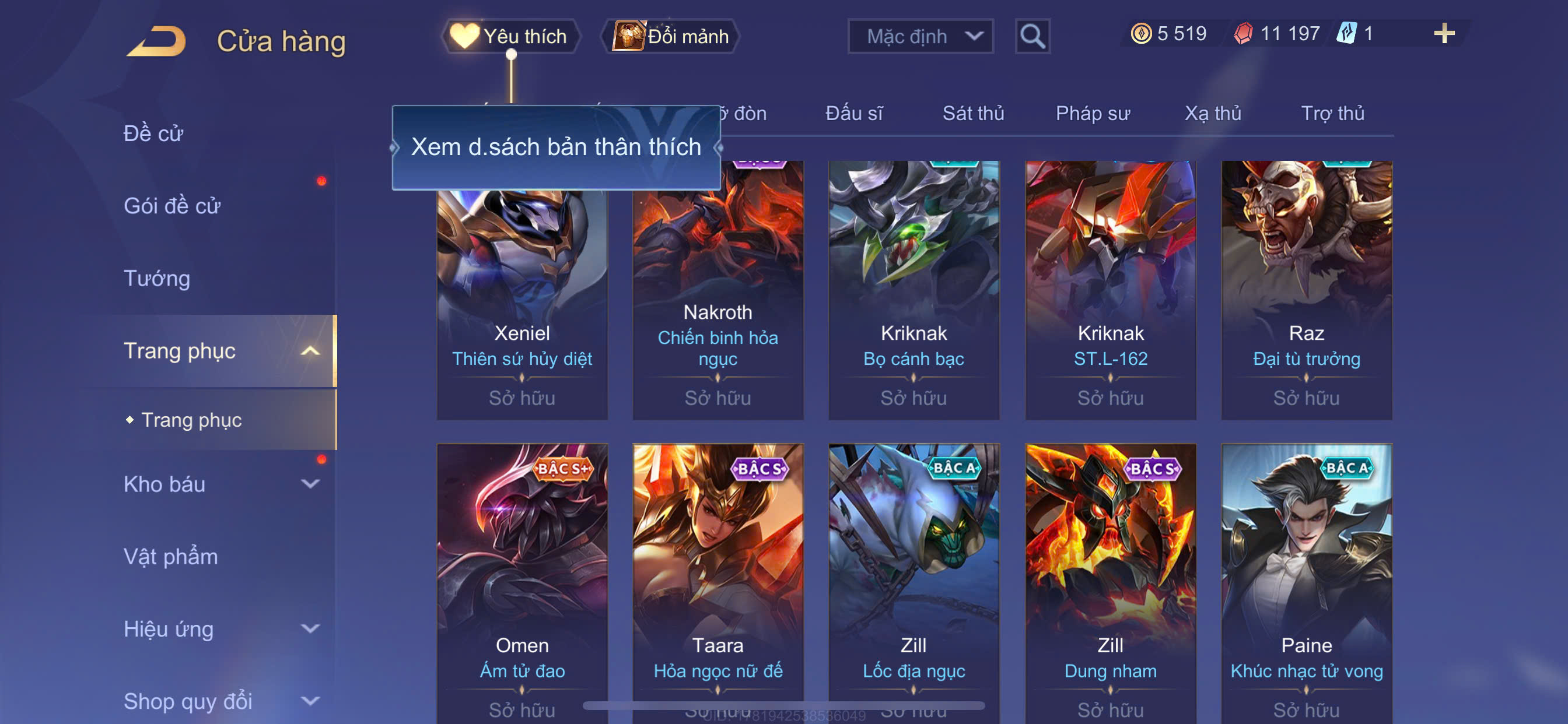1568x724 pixels.
Task: Open the Tướng menu item
Action: click(157, 279)
